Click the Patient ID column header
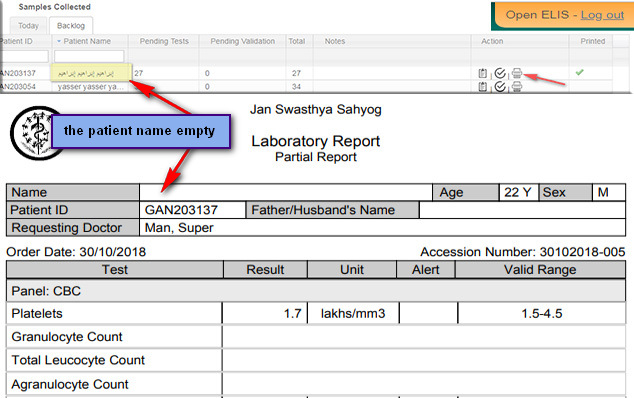Screen dimensions: 634x398 [16, 41]
